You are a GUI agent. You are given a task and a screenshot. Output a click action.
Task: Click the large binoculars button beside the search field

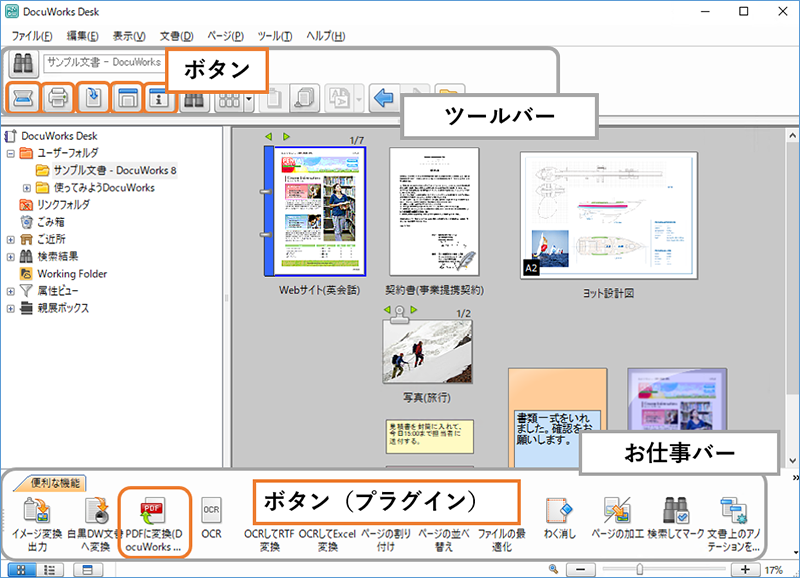23,63
